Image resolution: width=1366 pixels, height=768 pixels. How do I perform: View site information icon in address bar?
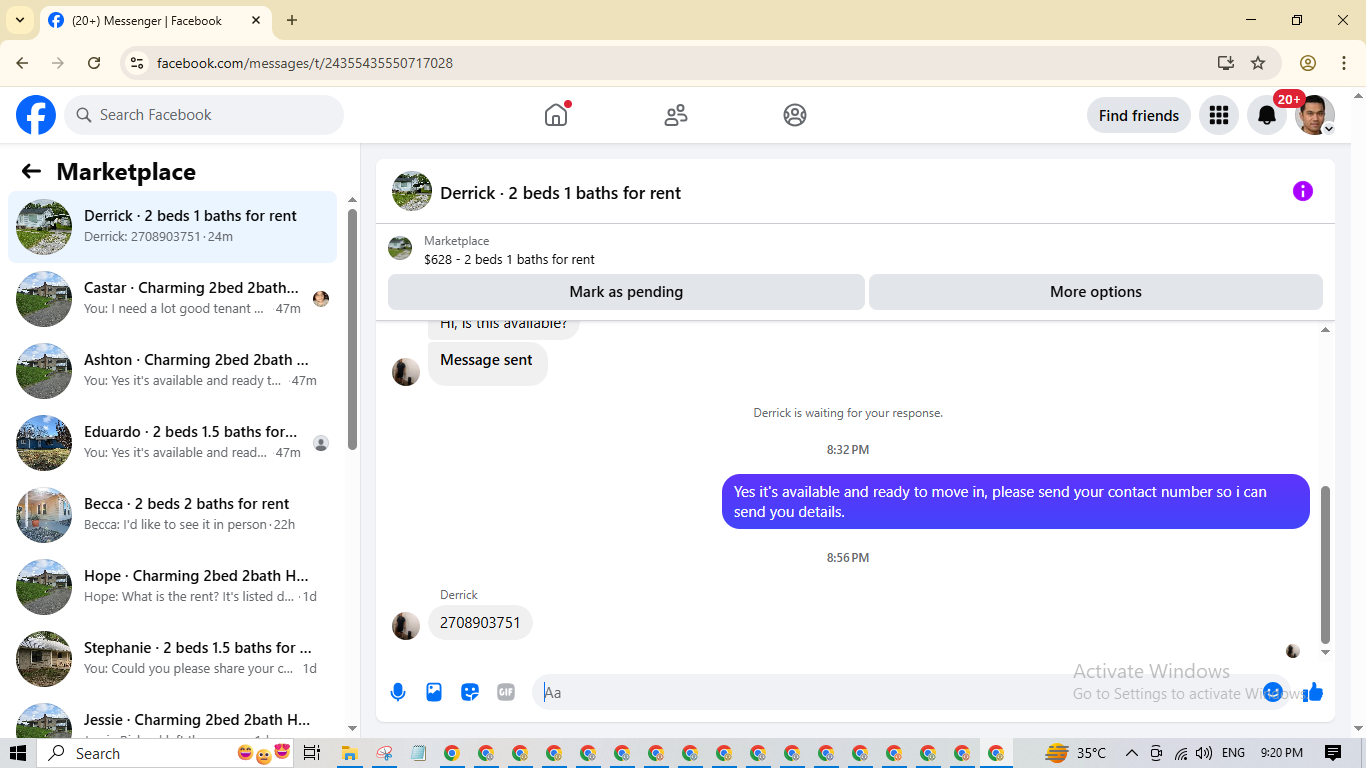tap(138, 63)
